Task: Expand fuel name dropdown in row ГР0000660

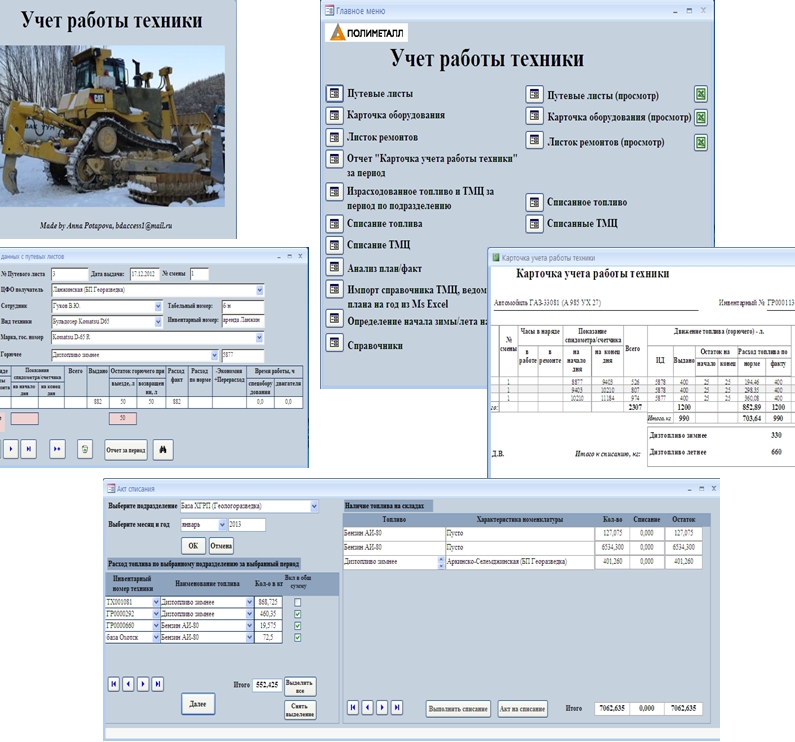Action: click(249, 626)
